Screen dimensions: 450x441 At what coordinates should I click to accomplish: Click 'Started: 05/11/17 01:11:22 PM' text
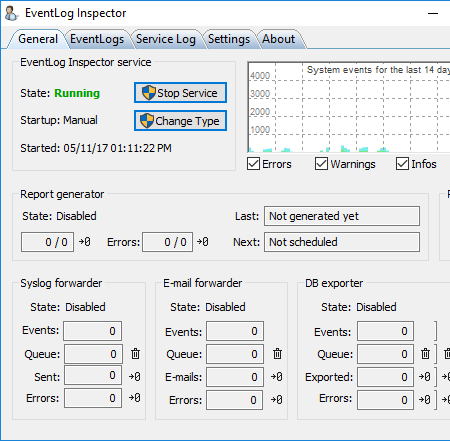pyautogui.click(x=96, y=148)
